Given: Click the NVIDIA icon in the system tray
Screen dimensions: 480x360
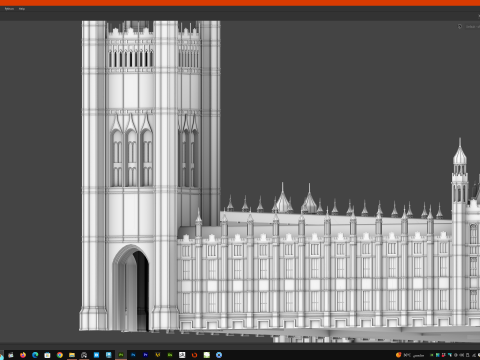Looking at the screenshot, I should pos(432,355).
